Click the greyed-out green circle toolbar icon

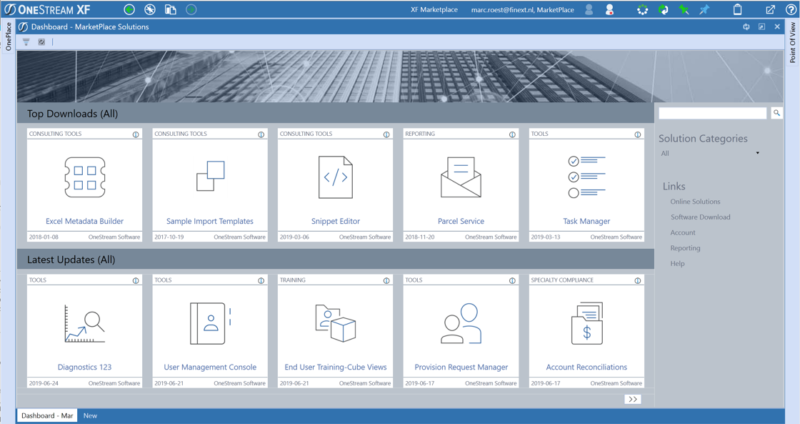(191, 10)
